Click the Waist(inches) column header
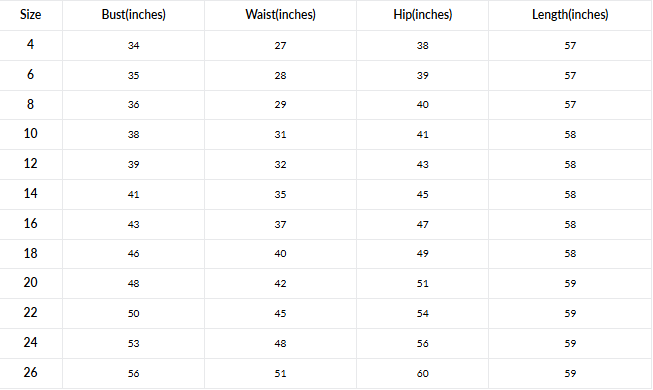 (x=280, y=15)
